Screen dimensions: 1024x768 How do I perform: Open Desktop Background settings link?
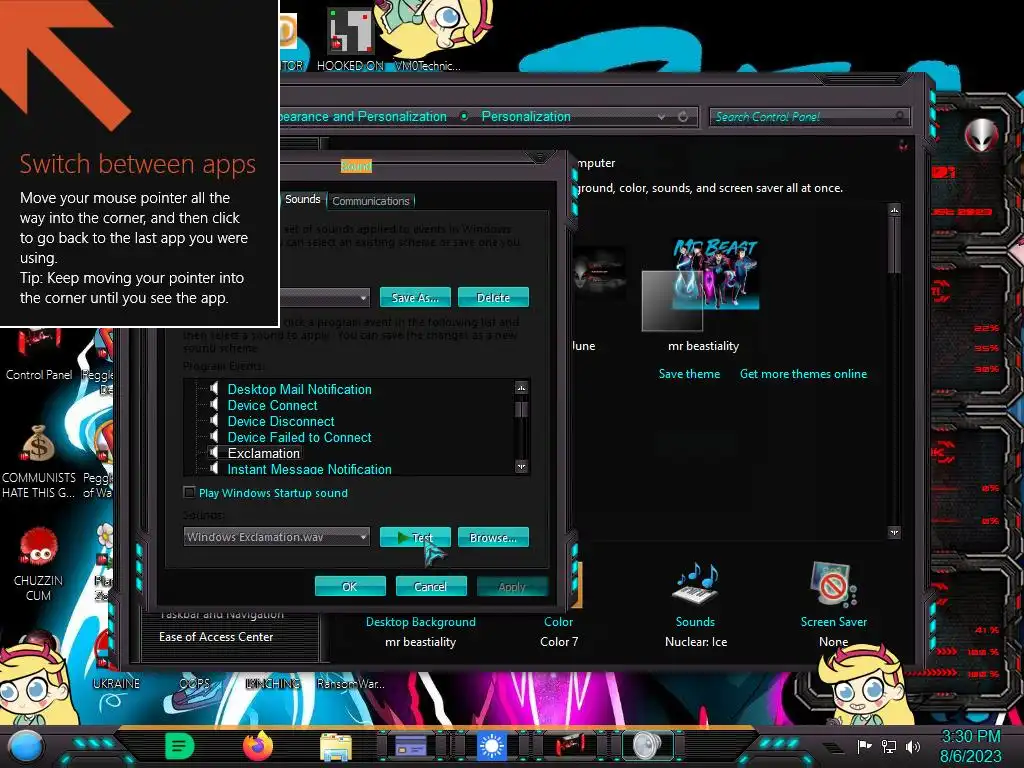tap(421, 622)
